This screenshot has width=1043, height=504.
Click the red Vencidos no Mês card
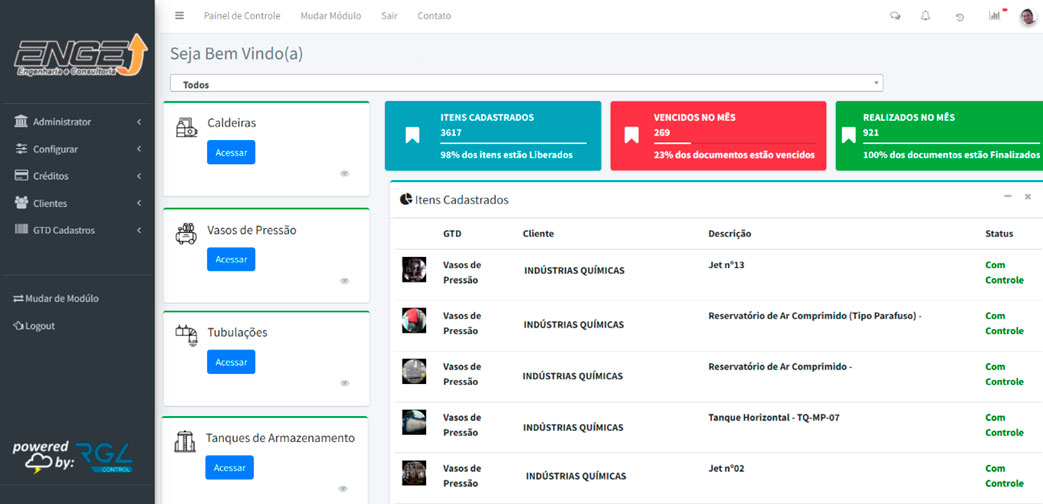tap(718, 136)
